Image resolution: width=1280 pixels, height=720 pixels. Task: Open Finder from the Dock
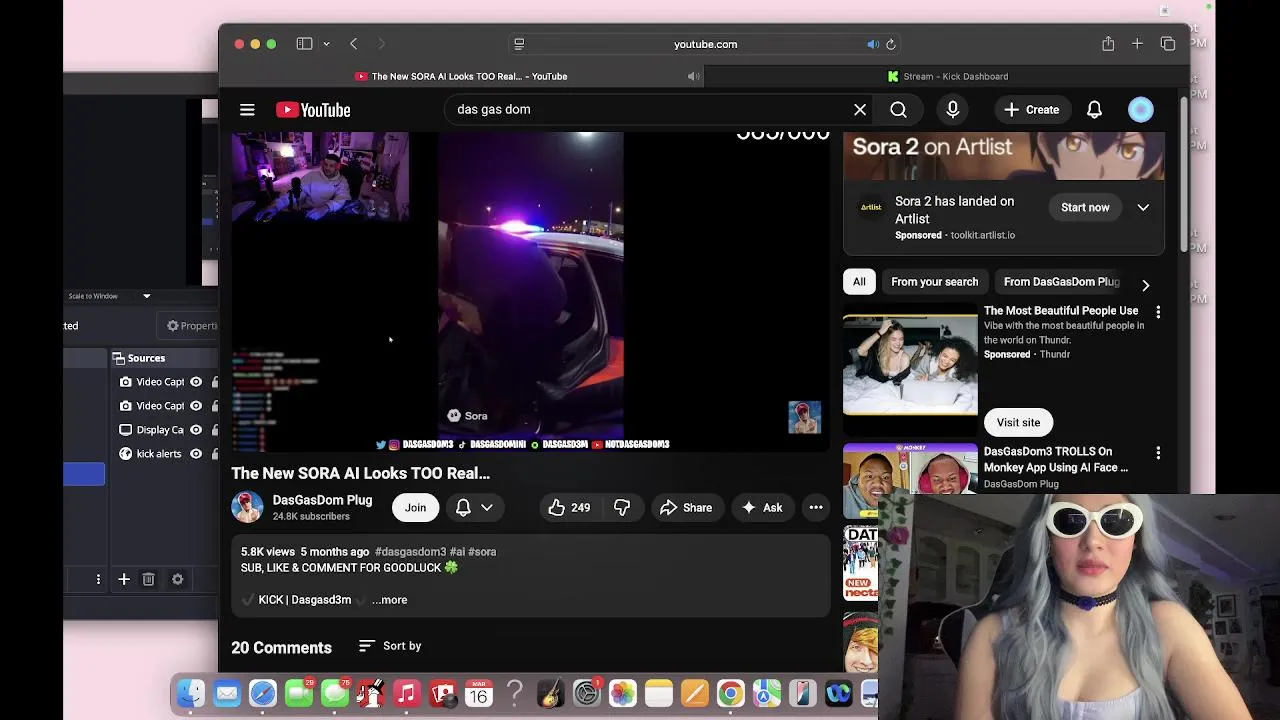pyautogui.click(x=191, y=693)
